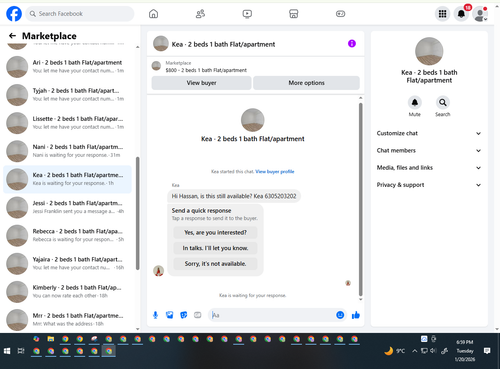Click the chat header title Kea listing

(223, 44)
